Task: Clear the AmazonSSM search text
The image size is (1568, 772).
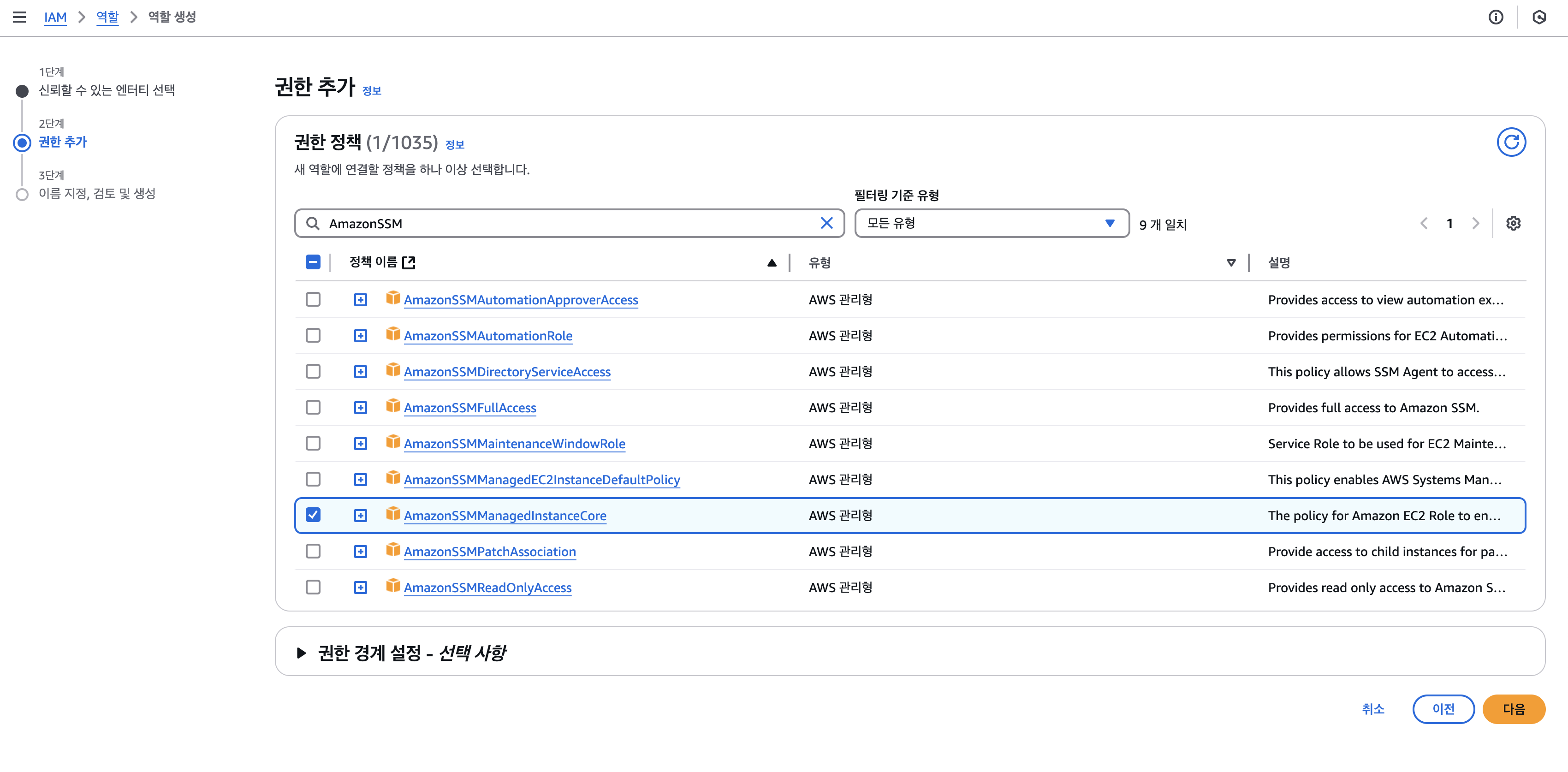Action: (826, 224)
